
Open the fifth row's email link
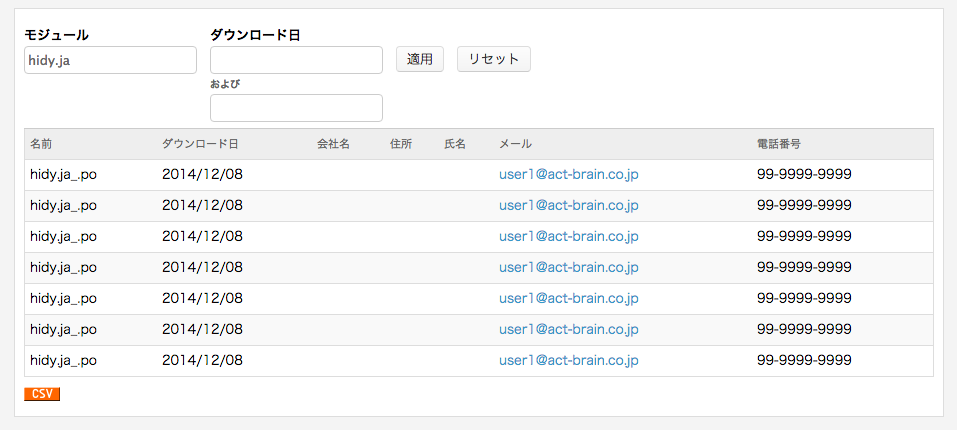tap(568, 298)
